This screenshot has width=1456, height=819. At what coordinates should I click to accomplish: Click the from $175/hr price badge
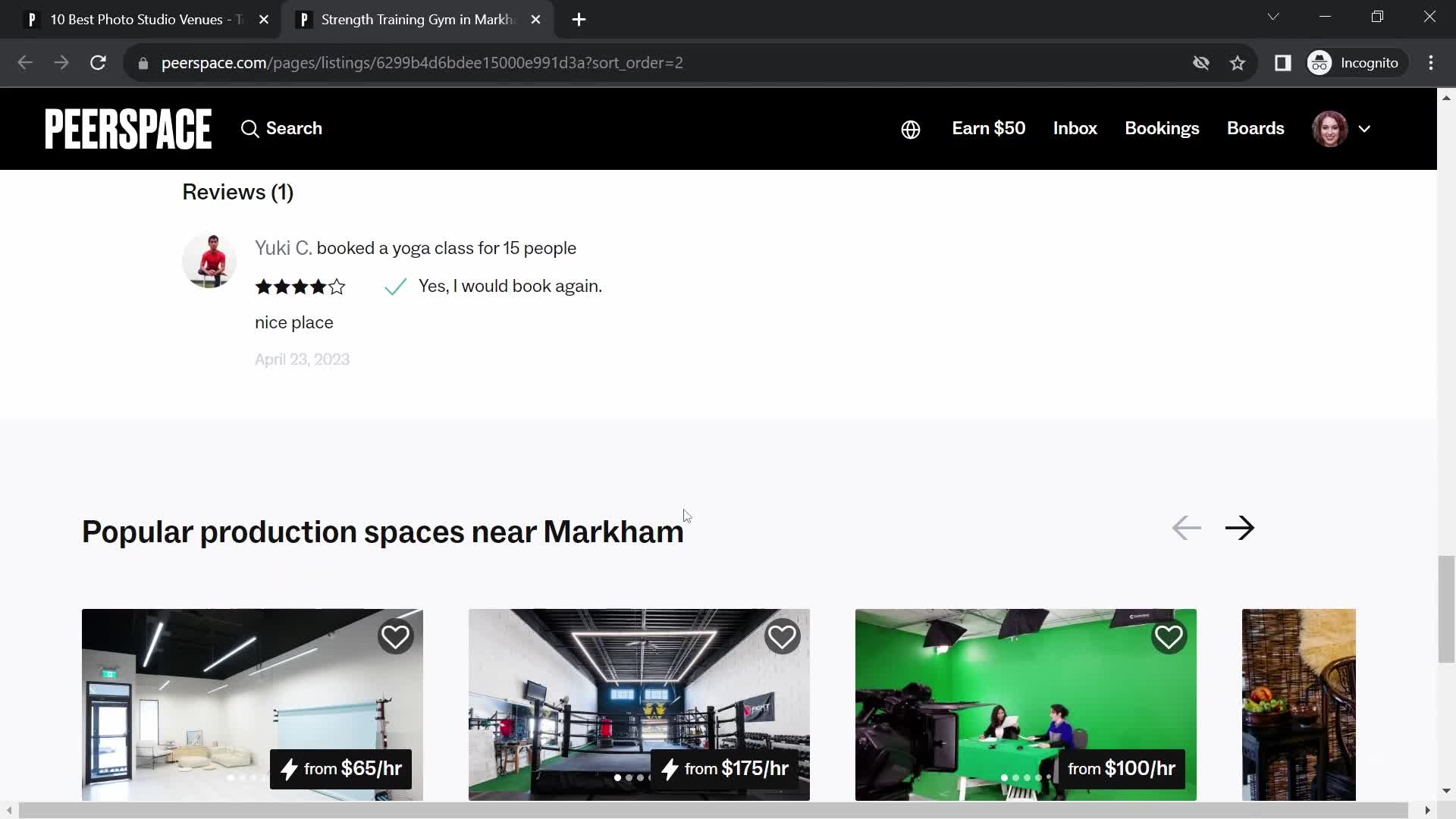point(724,769)
